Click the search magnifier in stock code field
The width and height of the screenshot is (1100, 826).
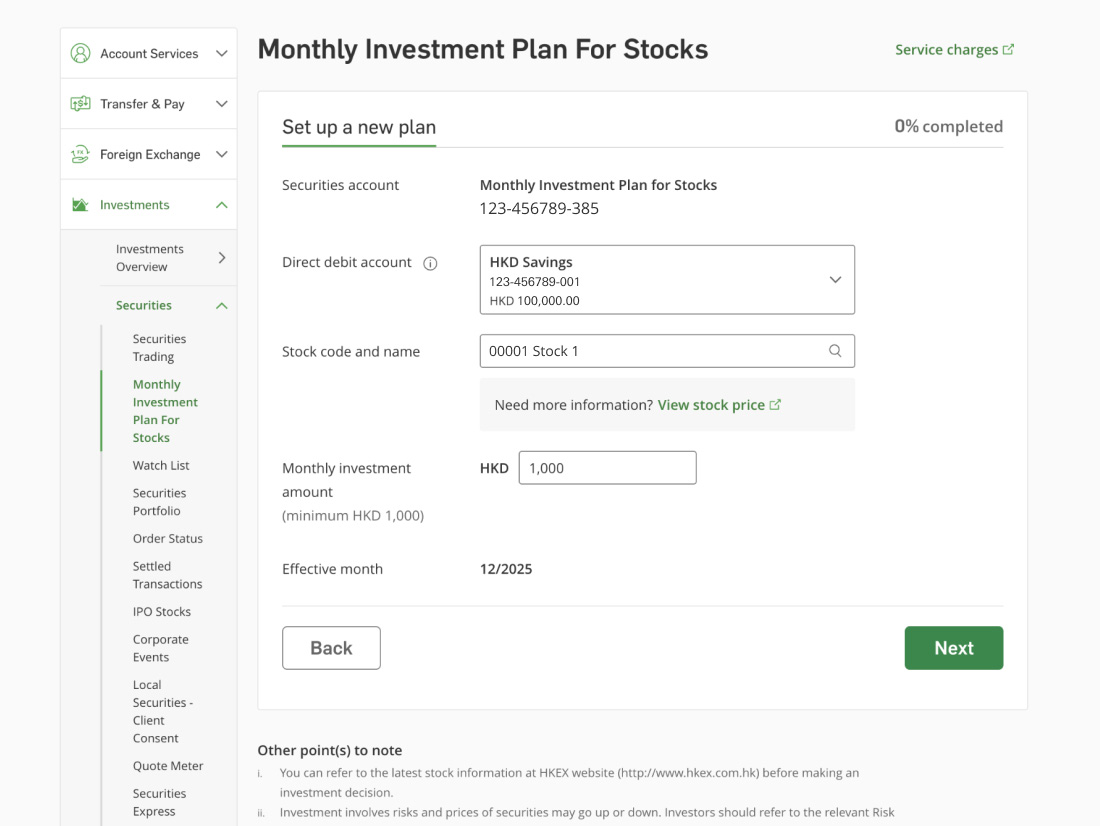[x=835, y=351]
